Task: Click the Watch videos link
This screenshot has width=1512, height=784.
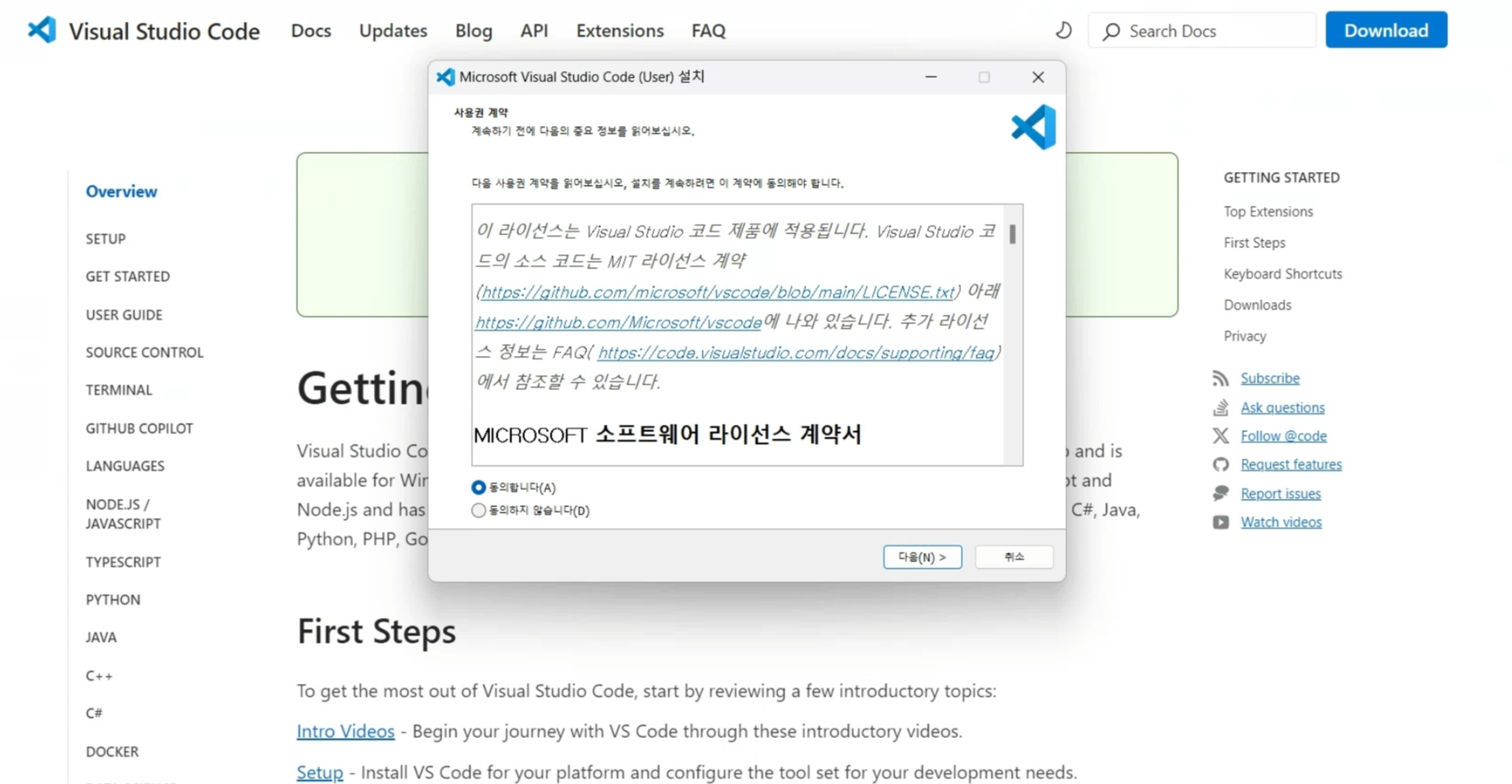Action: tap(1281, 522)
